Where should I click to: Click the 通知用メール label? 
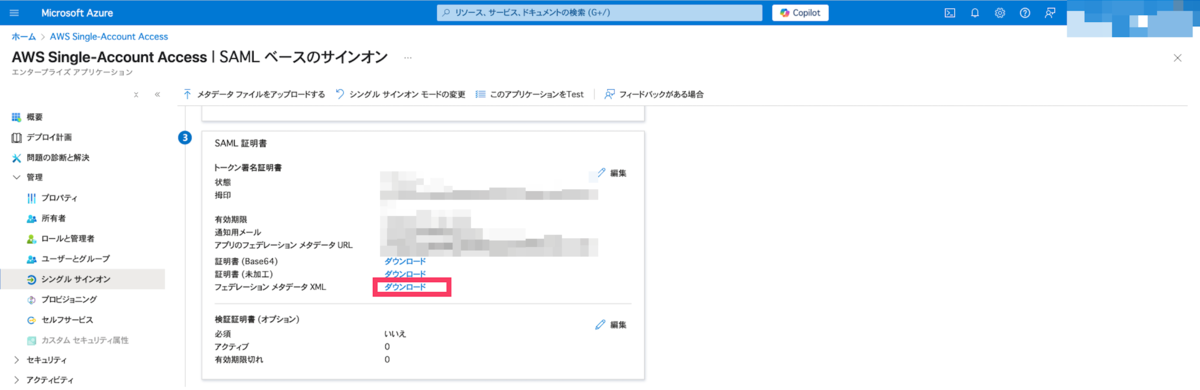click(237, 232)
